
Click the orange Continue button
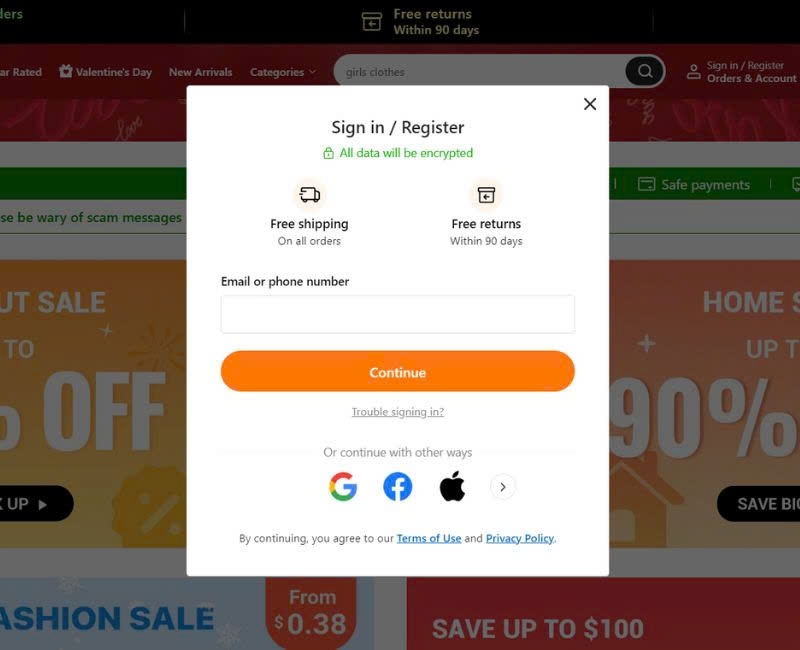(397, 371)
